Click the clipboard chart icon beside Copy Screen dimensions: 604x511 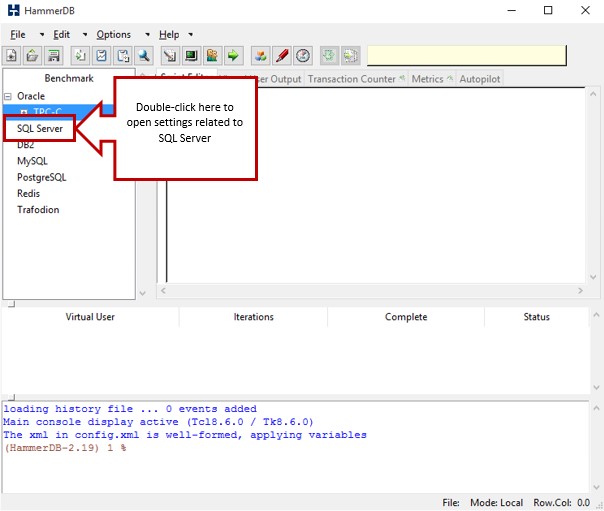pos(101,56)
